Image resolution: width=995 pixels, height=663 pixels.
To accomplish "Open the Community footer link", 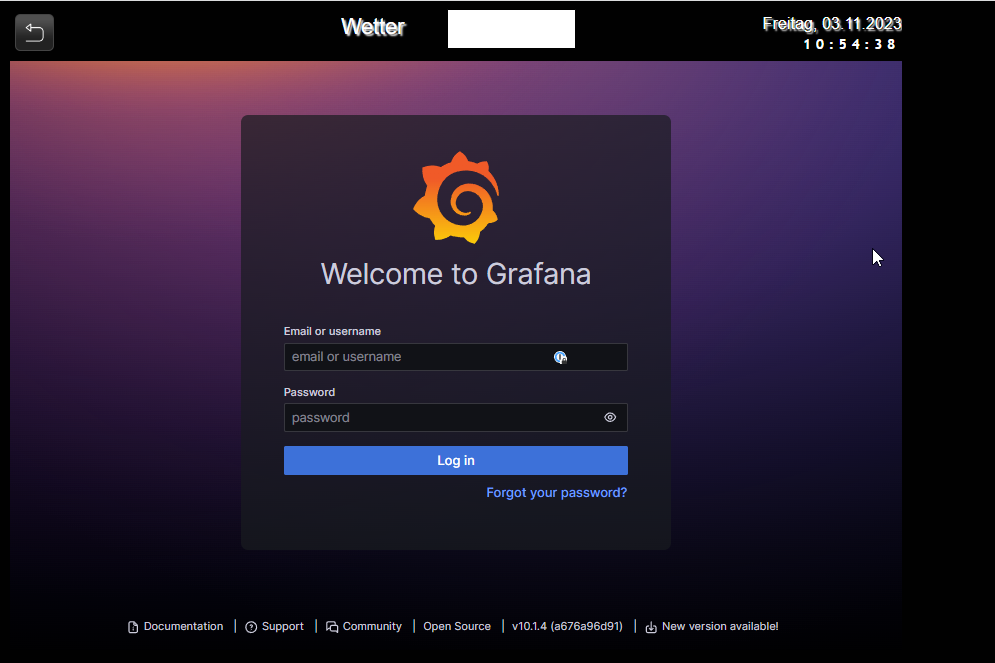I will pyautogui.click(x=364, y=626).
